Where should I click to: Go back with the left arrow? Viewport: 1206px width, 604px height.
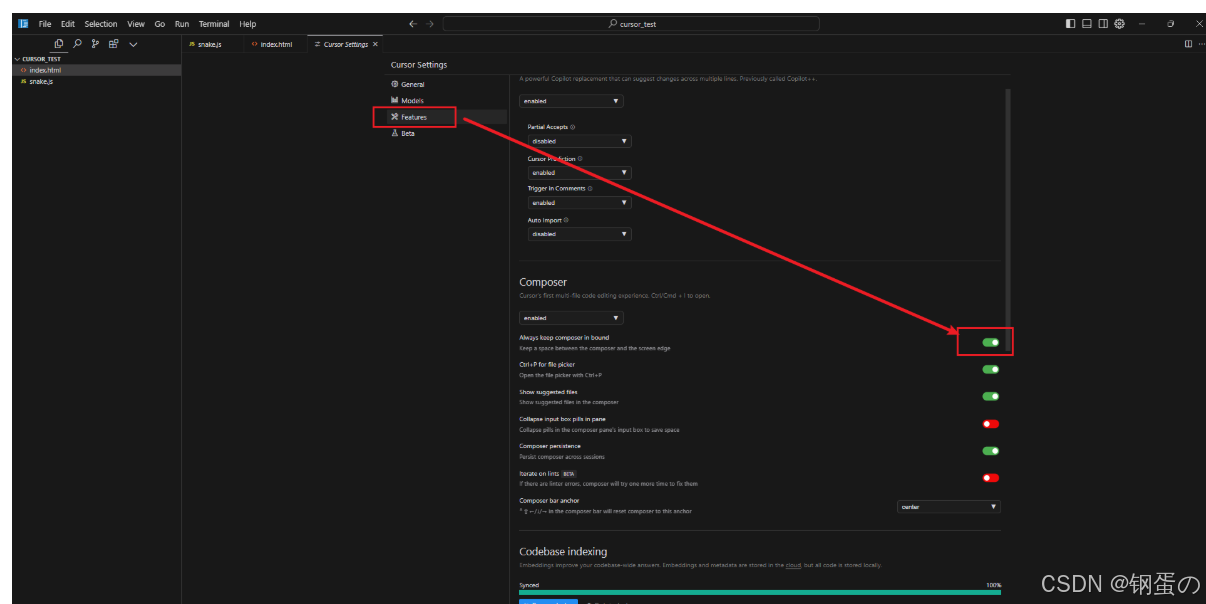[x=413, y=24]
